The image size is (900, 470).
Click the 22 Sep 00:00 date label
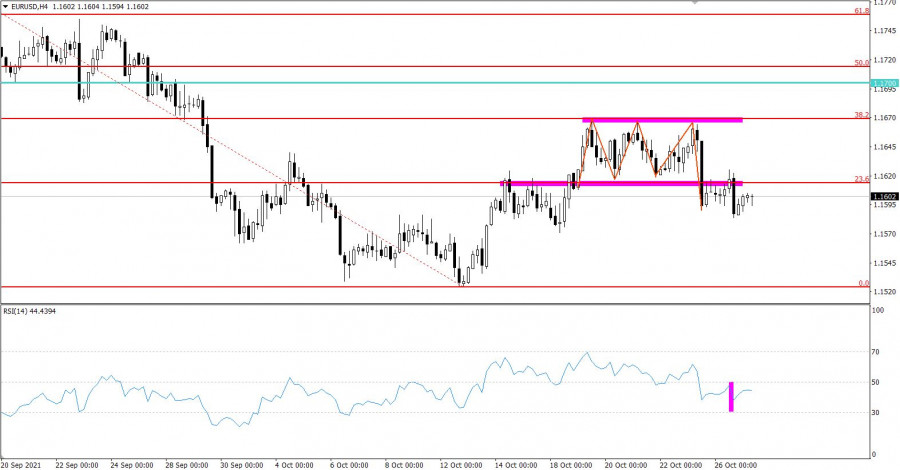[77, 465]
